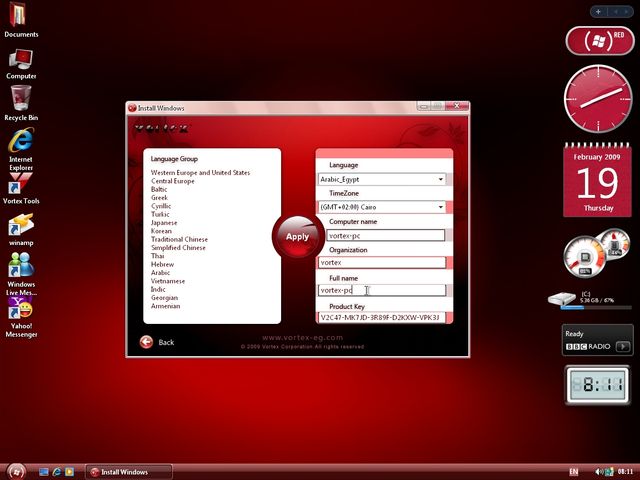Click the drive C: storage gadget icon

pyautogui.click(x=562, y=298)
